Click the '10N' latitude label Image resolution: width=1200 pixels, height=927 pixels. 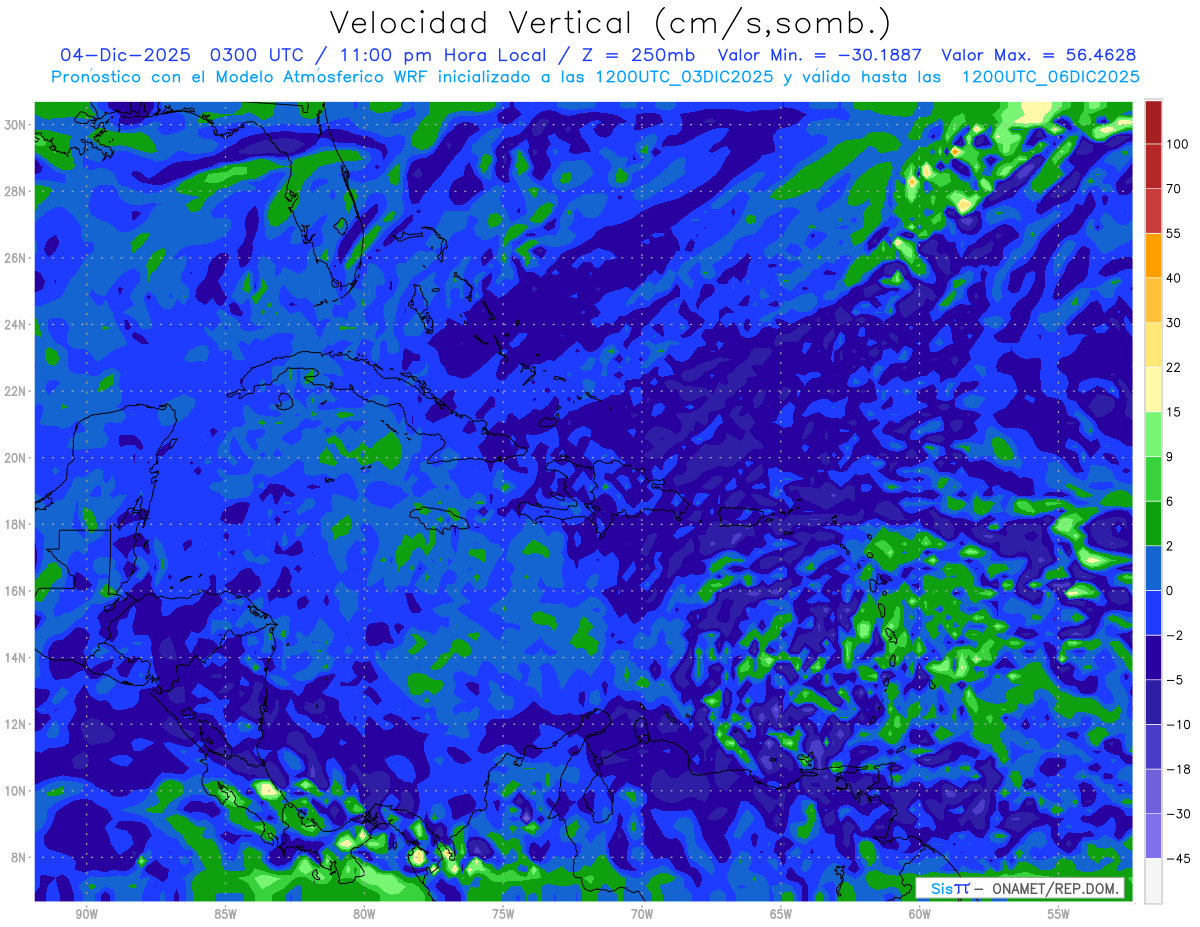coord(15,791)
